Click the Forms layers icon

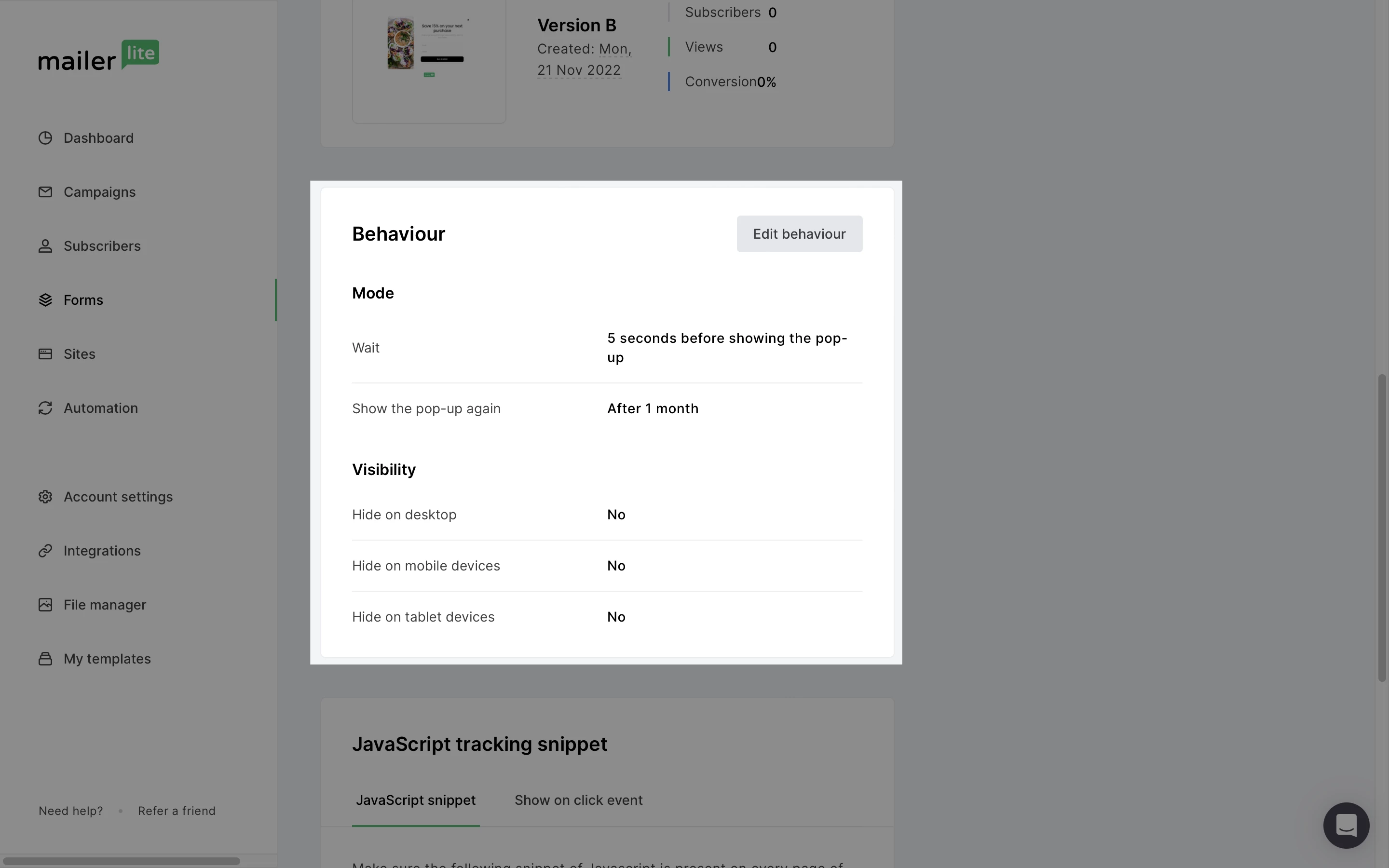pyautogui.click(x=45, y=299)
